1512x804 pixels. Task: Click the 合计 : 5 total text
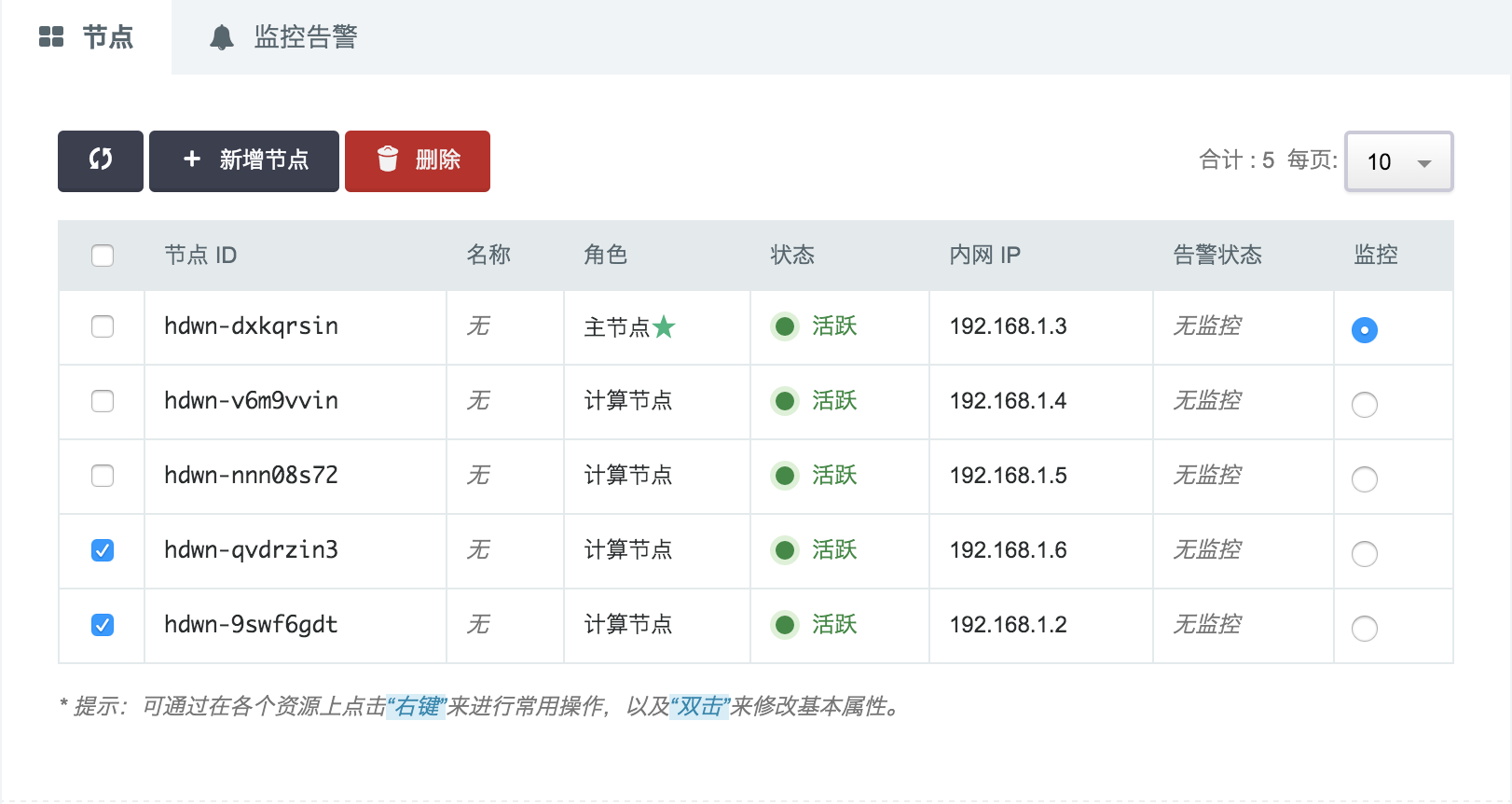coord(1237,160)
